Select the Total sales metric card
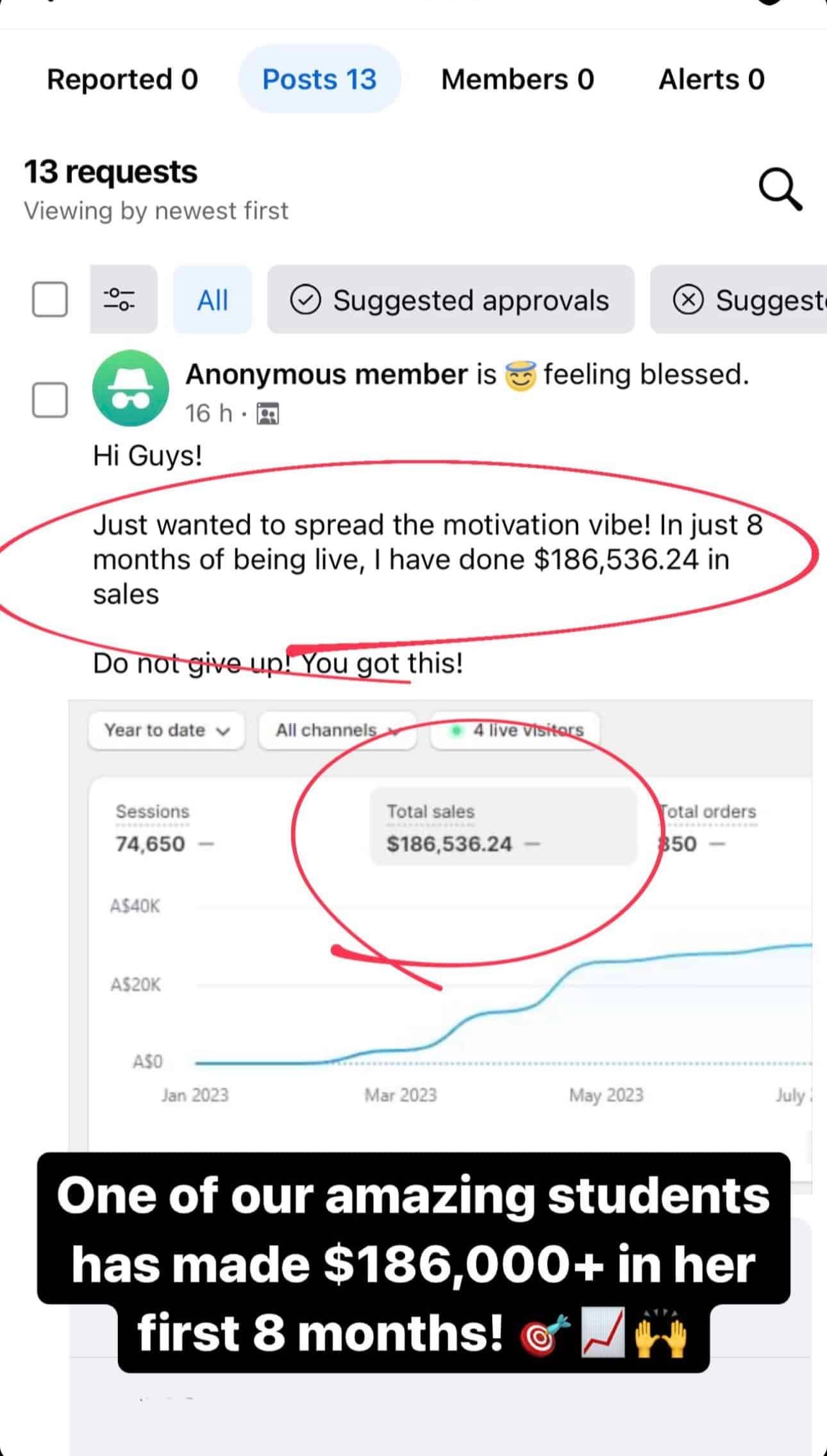Image resolution: width=827 pixels, height=1456 pixels. coord(503,827)
